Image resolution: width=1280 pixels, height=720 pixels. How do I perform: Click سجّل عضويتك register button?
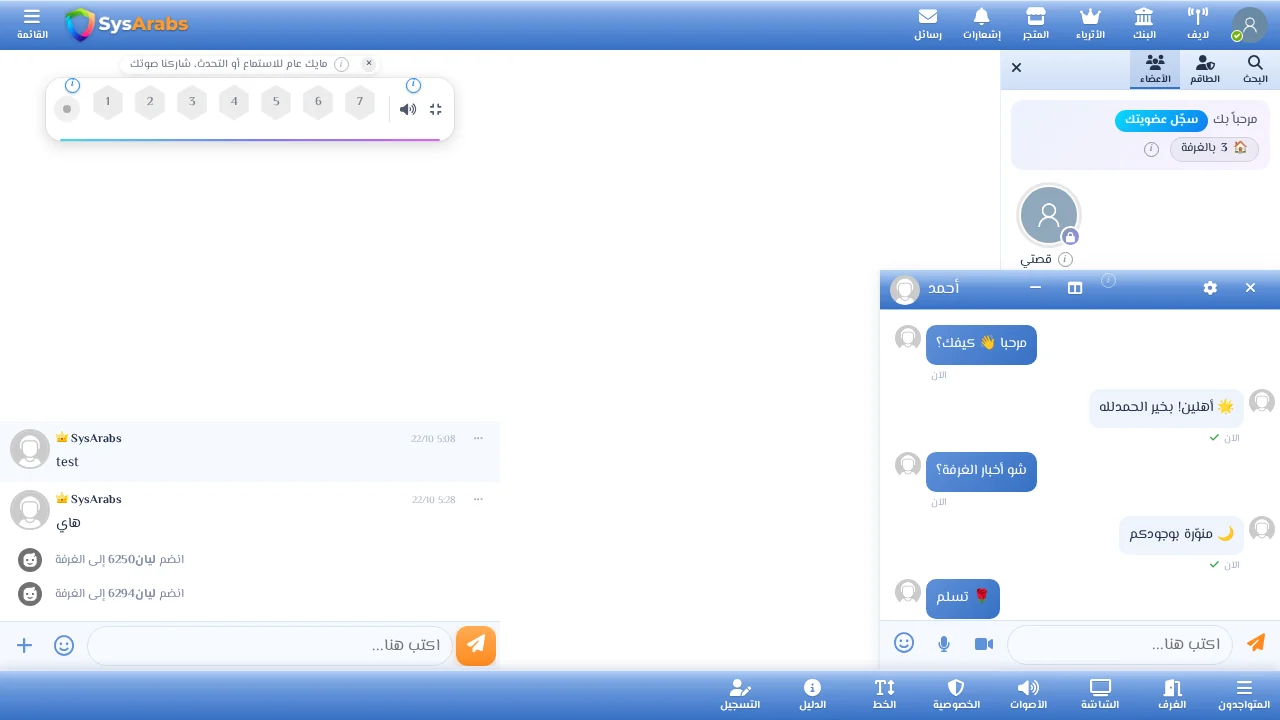point(1161,120)
